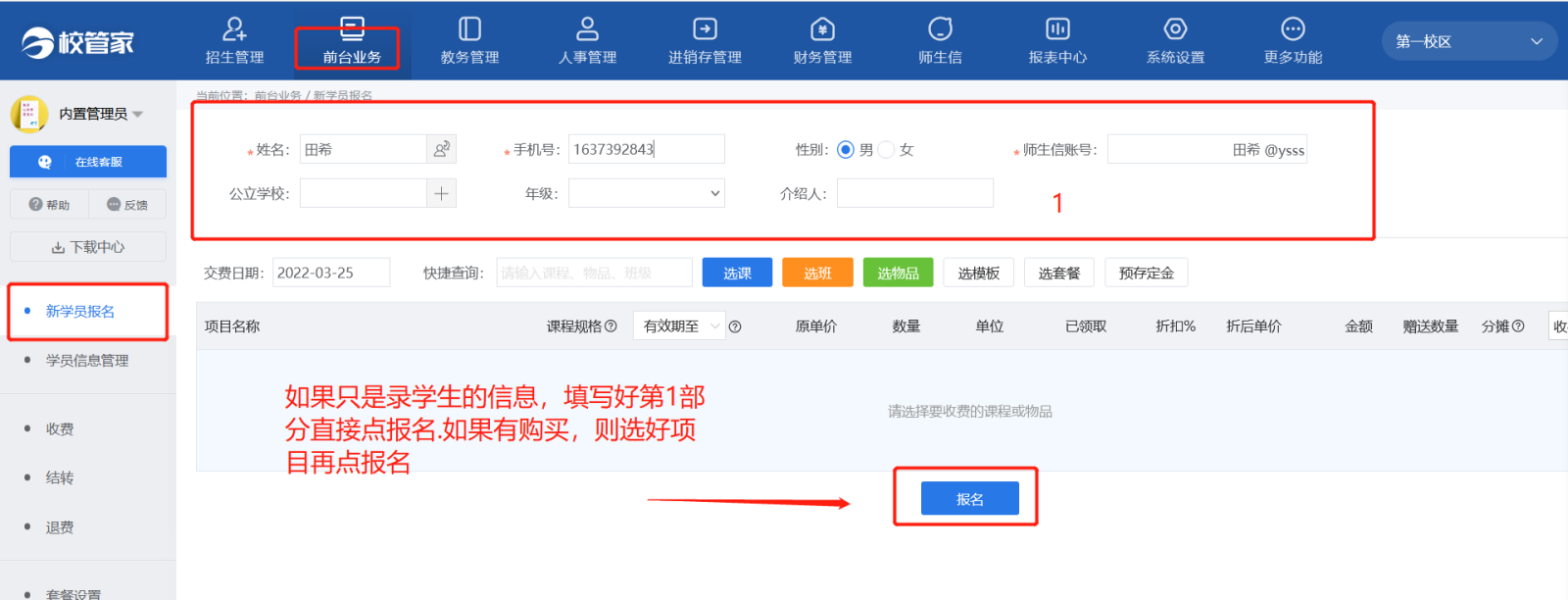Open 进销存管理 module icon
This screenshot has width=1568, height=600.
coord(705,29)
